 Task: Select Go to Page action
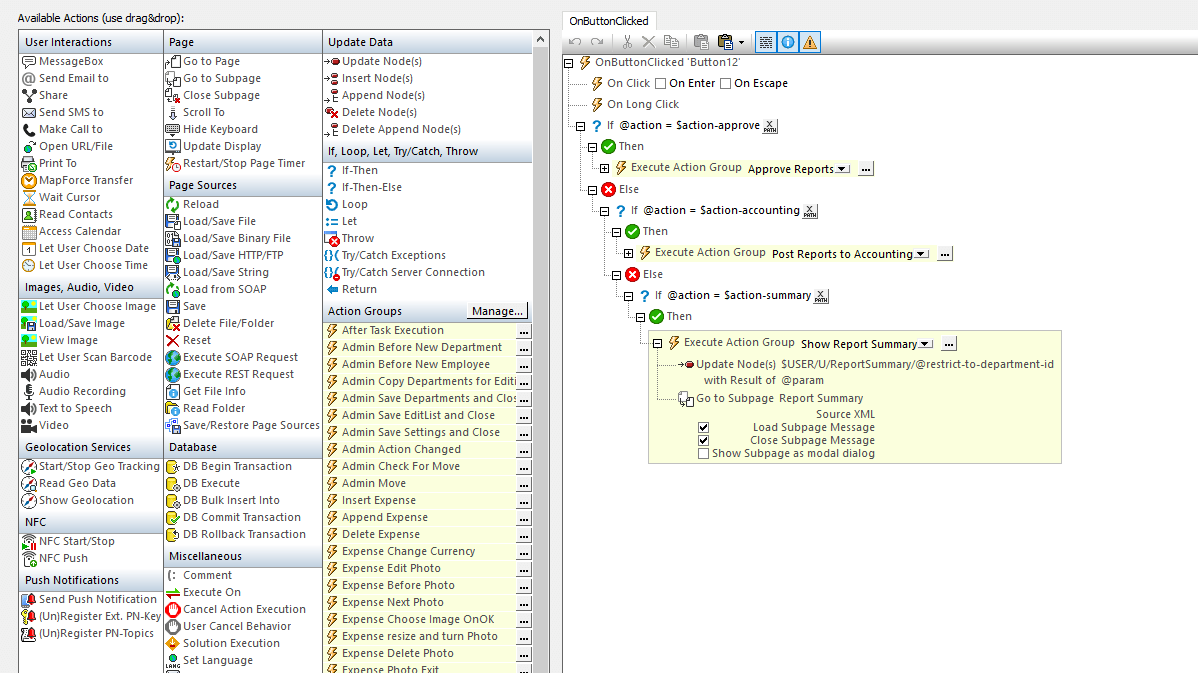click(211, 62)
